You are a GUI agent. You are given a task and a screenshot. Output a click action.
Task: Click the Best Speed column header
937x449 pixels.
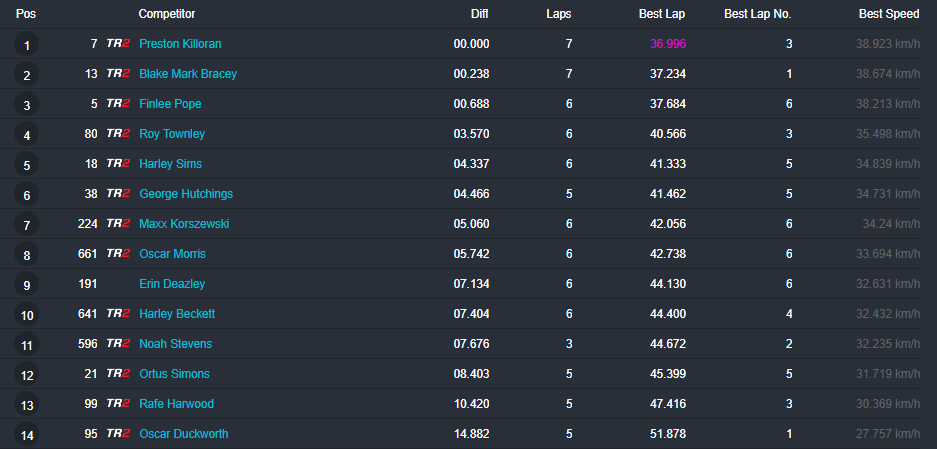pyautogui.click(x=889, y=14)
